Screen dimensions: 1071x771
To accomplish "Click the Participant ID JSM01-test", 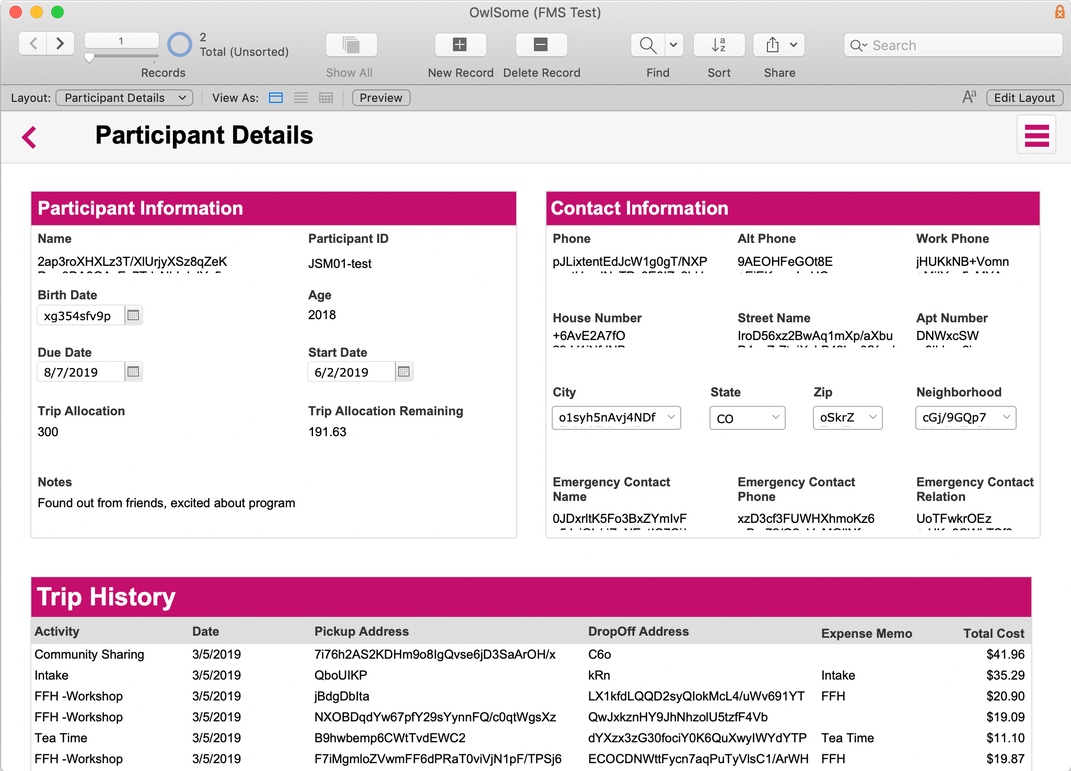I will pyautogui.click(x=339, y=264).
